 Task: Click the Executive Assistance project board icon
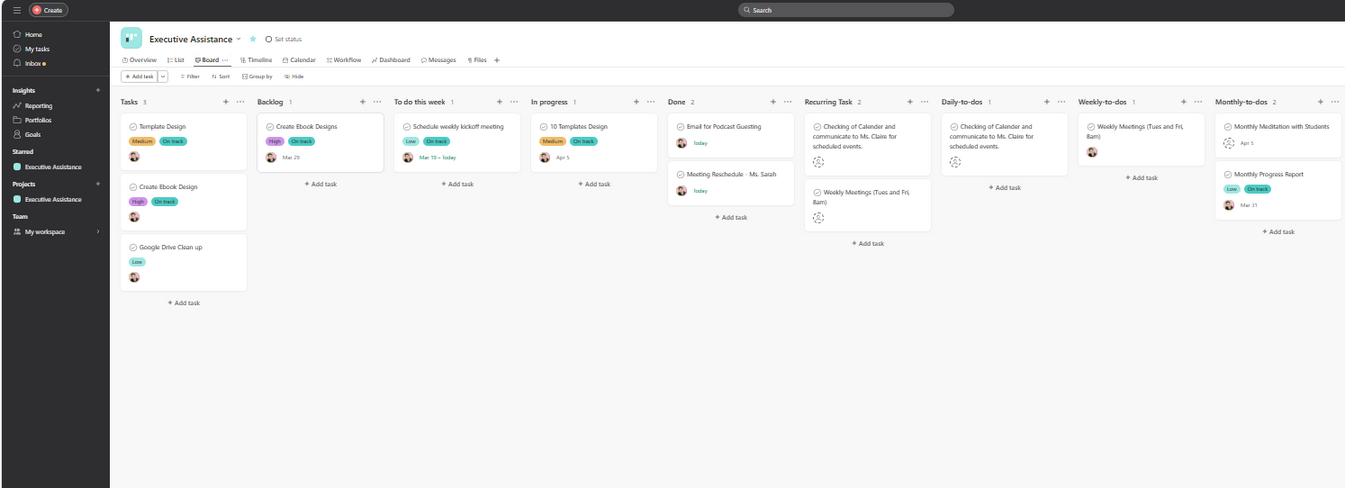coord(131,38)
